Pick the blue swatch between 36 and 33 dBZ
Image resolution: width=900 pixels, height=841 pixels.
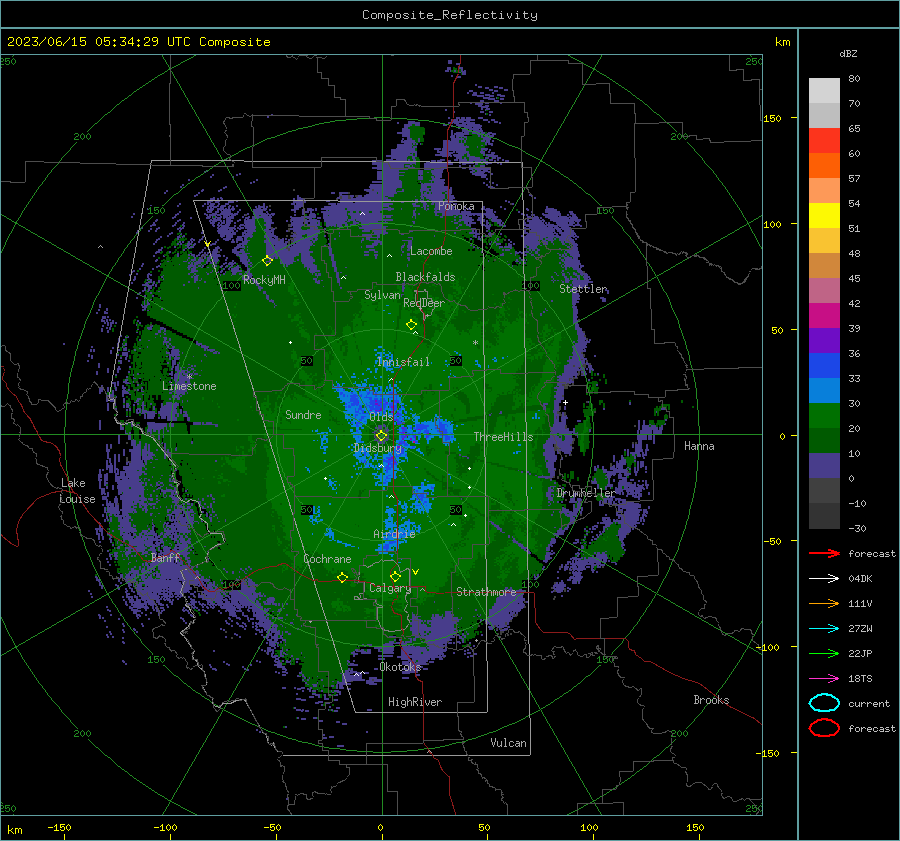coord(824,366)
